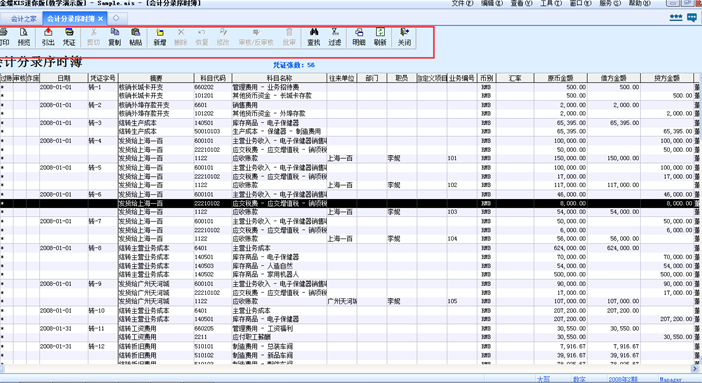Open the 文件 menu

(x=462, y=3)
